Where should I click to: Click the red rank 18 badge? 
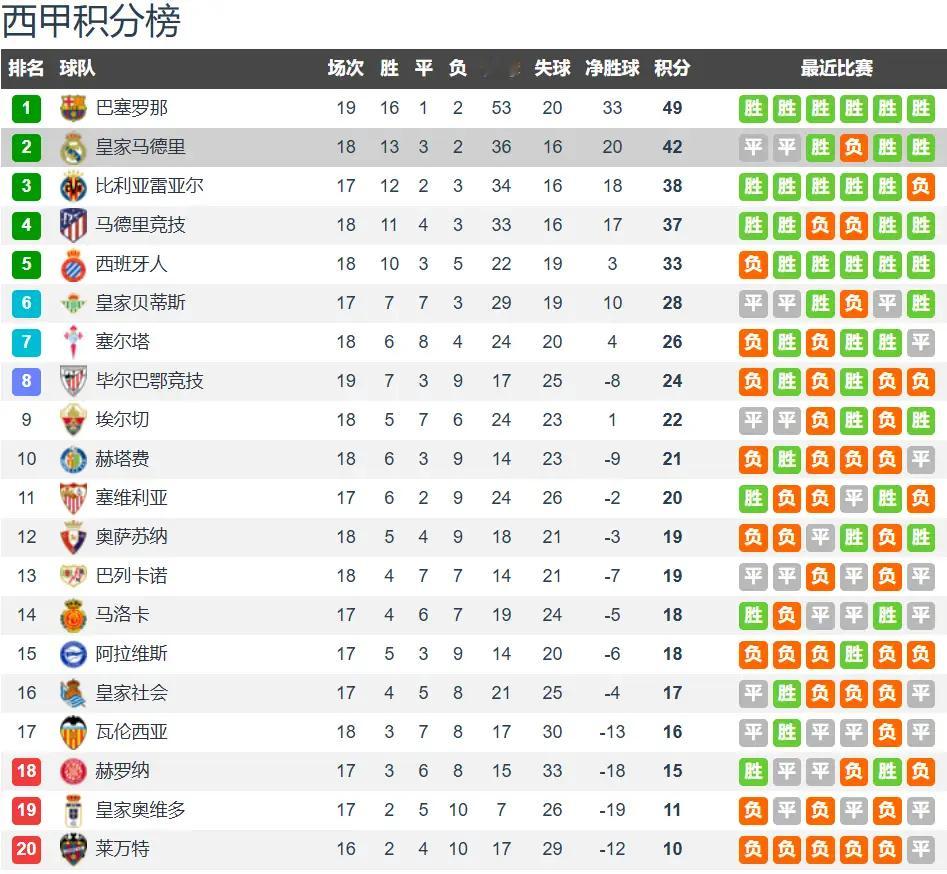click(x=26, y=771)
